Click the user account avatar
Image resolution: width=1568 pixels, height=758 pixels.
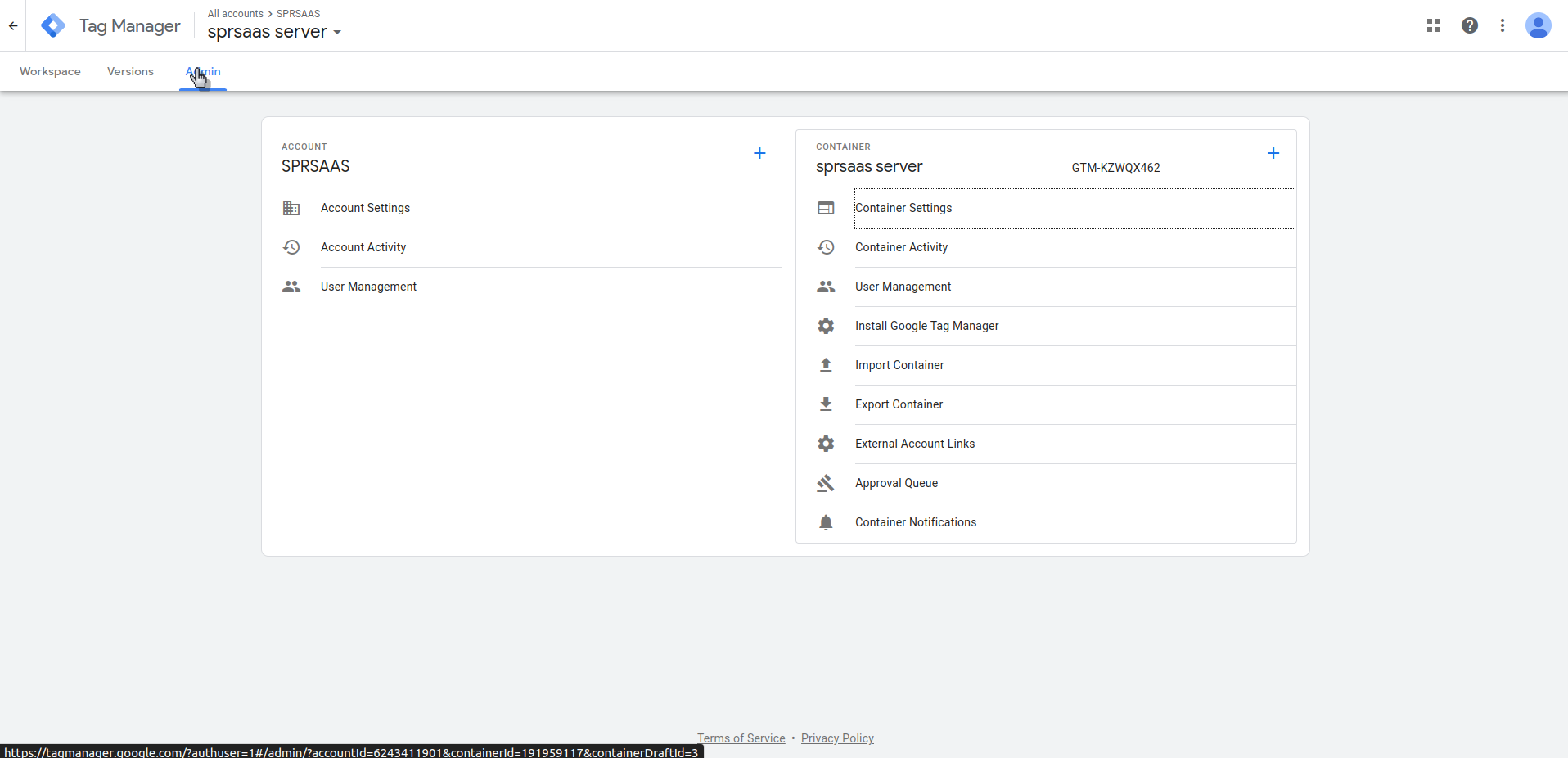(x=1539, y=25)
